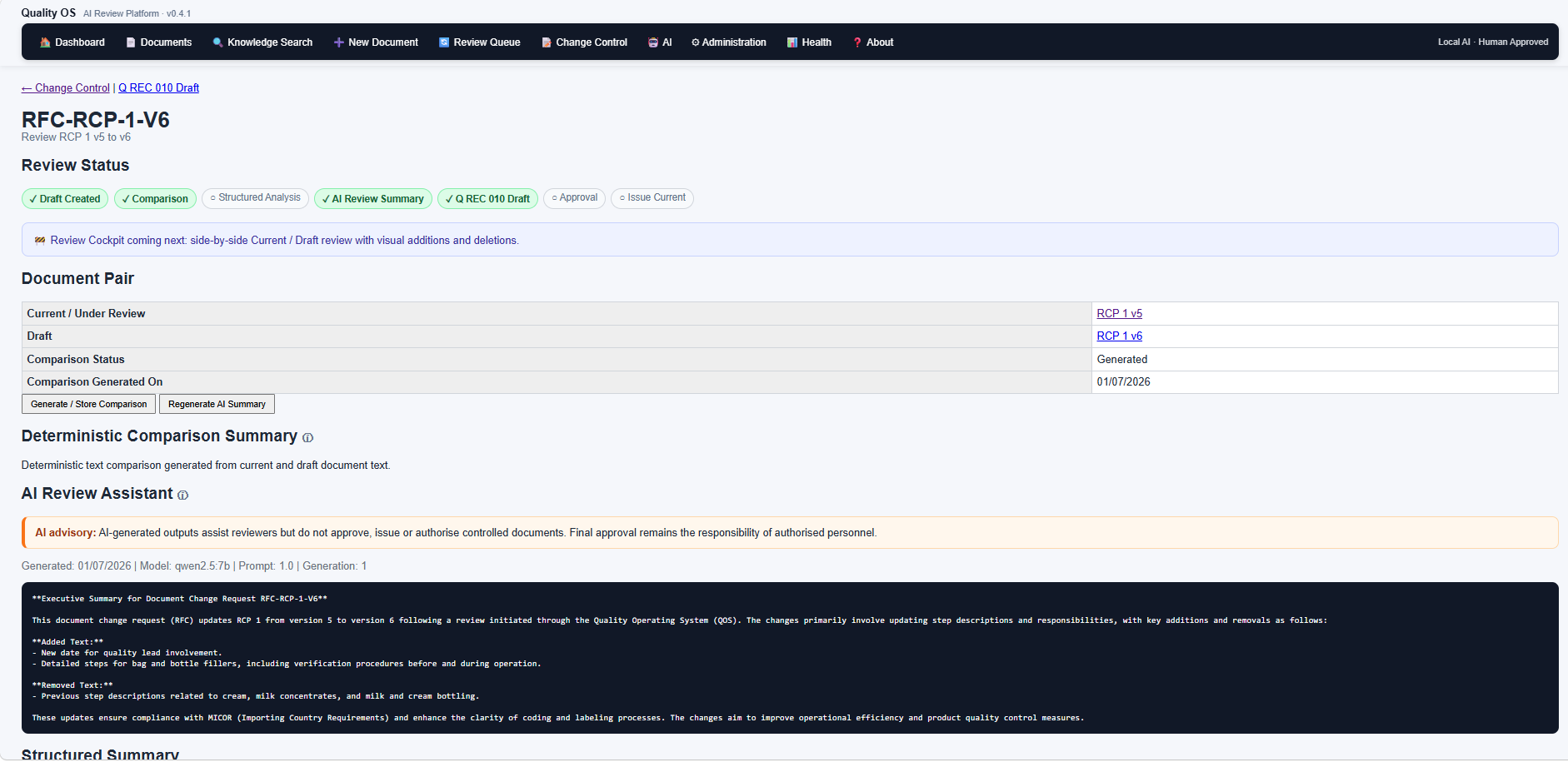1568x762 pixels.
Task: Open the RCP 1 v5 document link
Action: [x=1119, y=314]
